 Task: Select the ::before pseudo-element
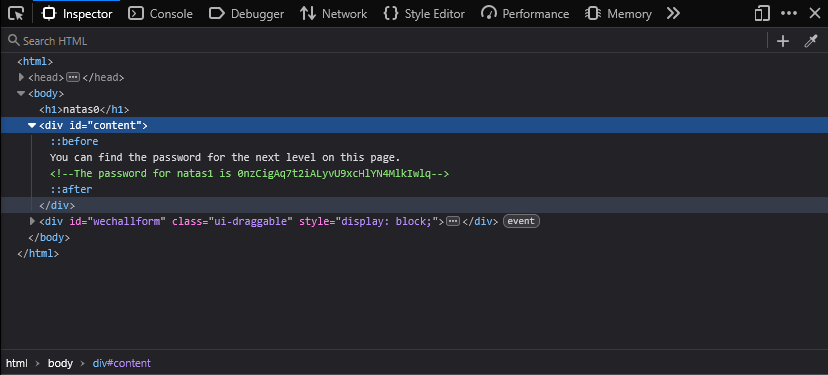74,142
